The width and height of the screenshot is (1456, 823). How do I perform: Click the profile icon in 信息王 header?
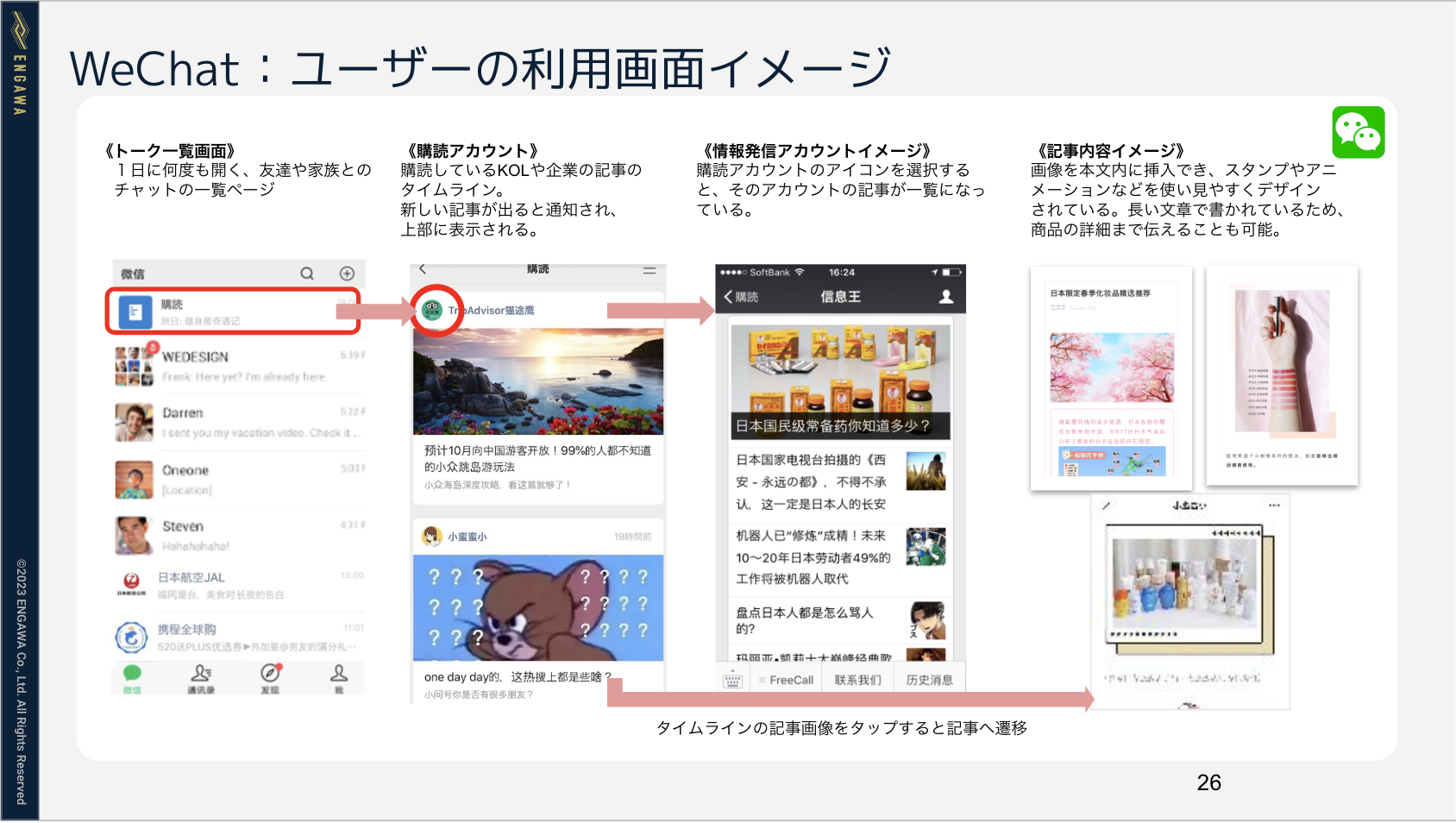click(x=946, y=297)
